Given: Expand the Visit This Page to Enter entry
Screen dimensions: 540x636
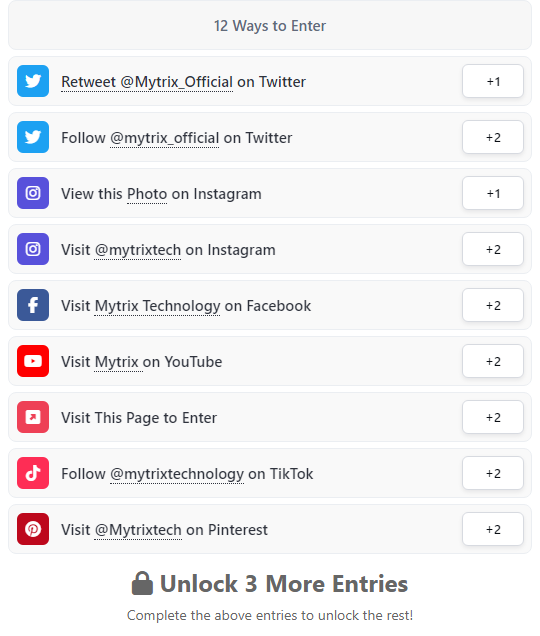Looking at the screenshot, I should (x=270, y=417).
